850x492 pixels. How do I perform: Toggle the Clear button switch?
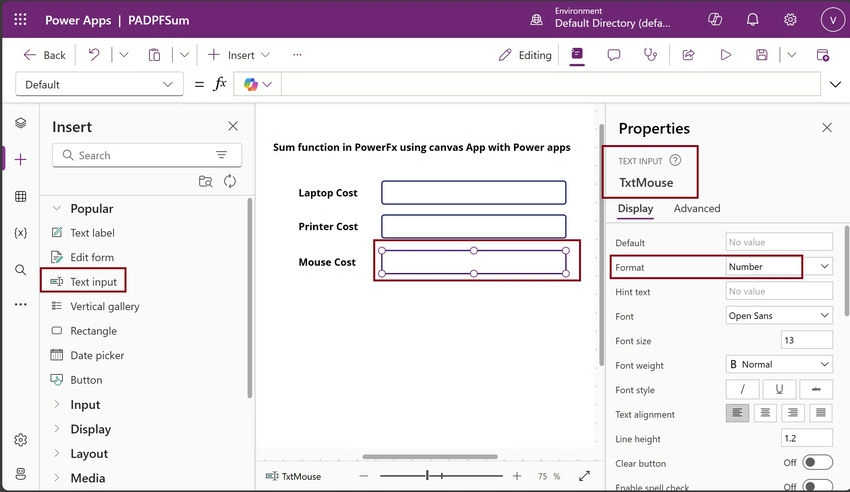pos(817,462)
